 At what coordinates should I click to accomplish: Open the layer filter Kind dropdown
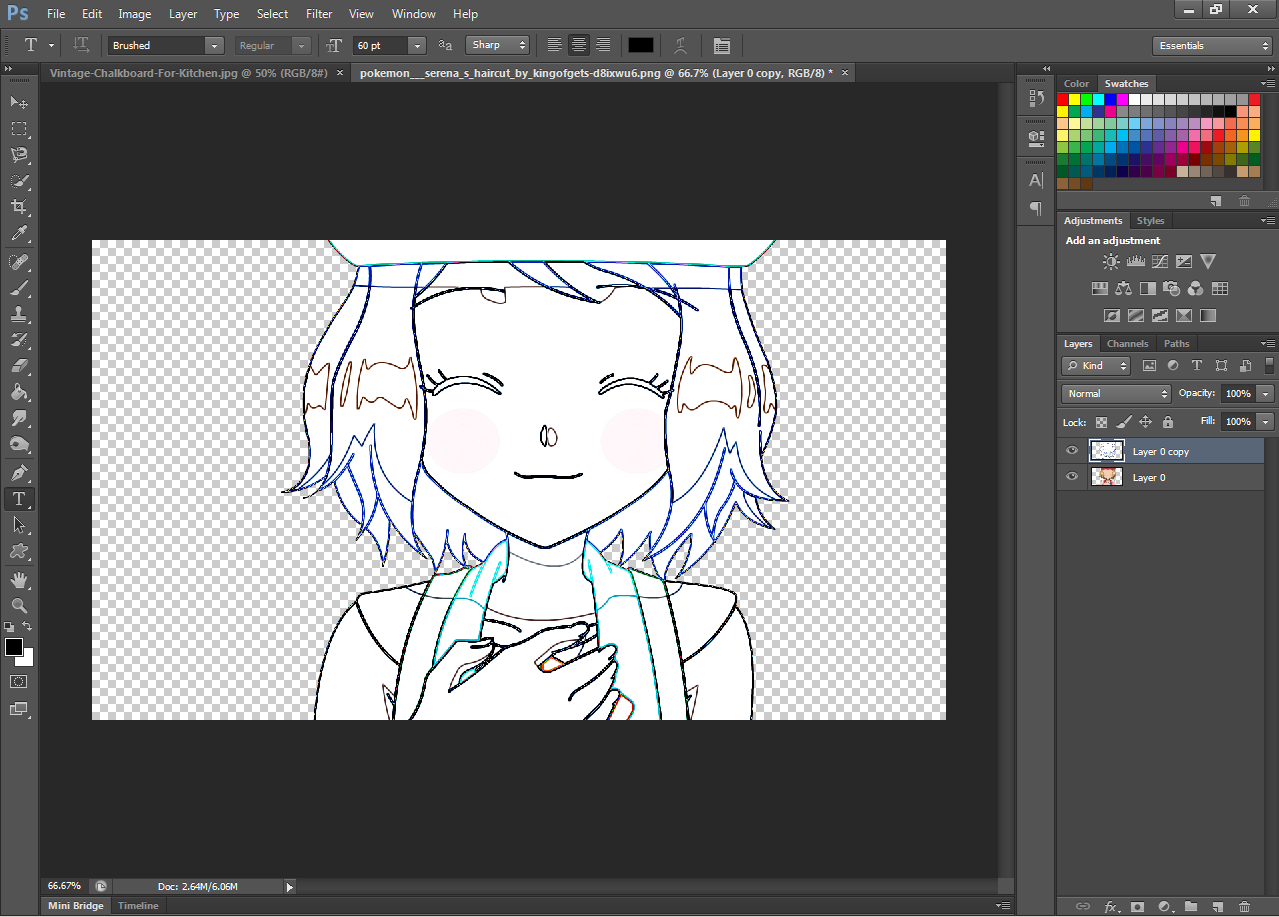click(1096, 366)
